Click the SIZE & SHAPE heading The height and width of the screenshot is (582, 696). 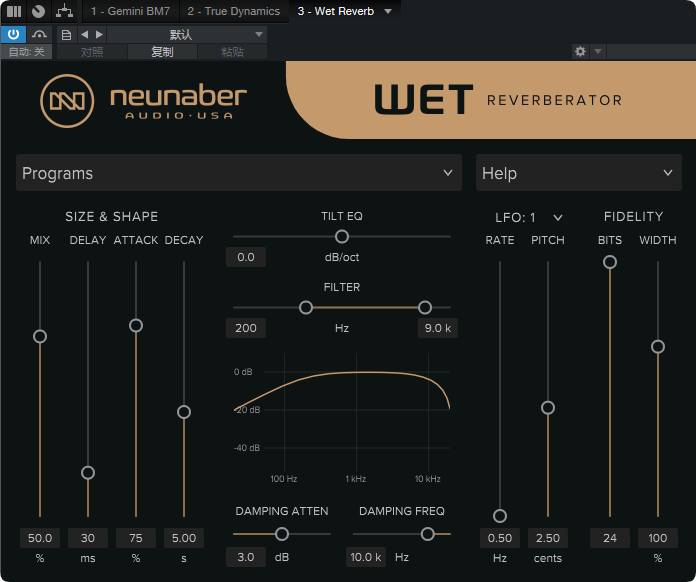pos(111,216)
